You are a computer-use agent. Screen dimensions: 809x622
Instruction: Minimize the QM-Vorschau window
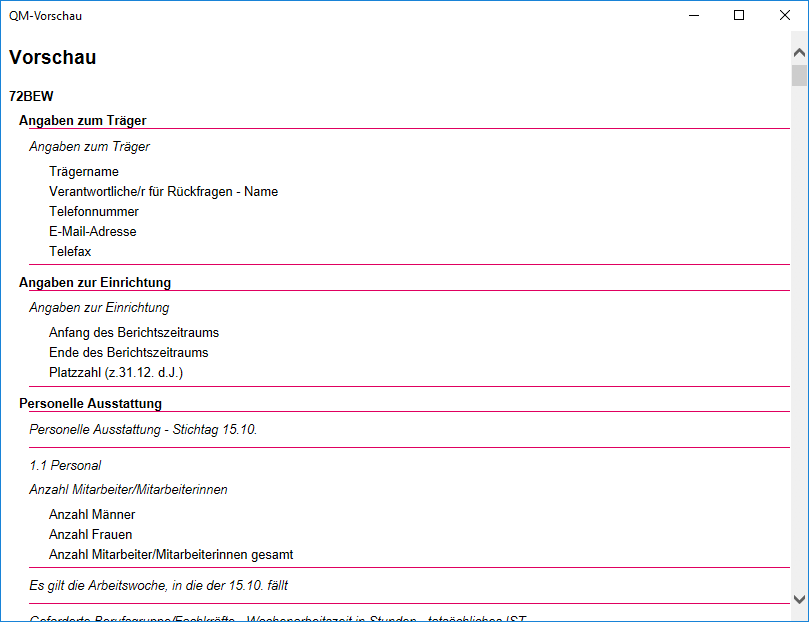pyautogui.click(x=693, y=15)
